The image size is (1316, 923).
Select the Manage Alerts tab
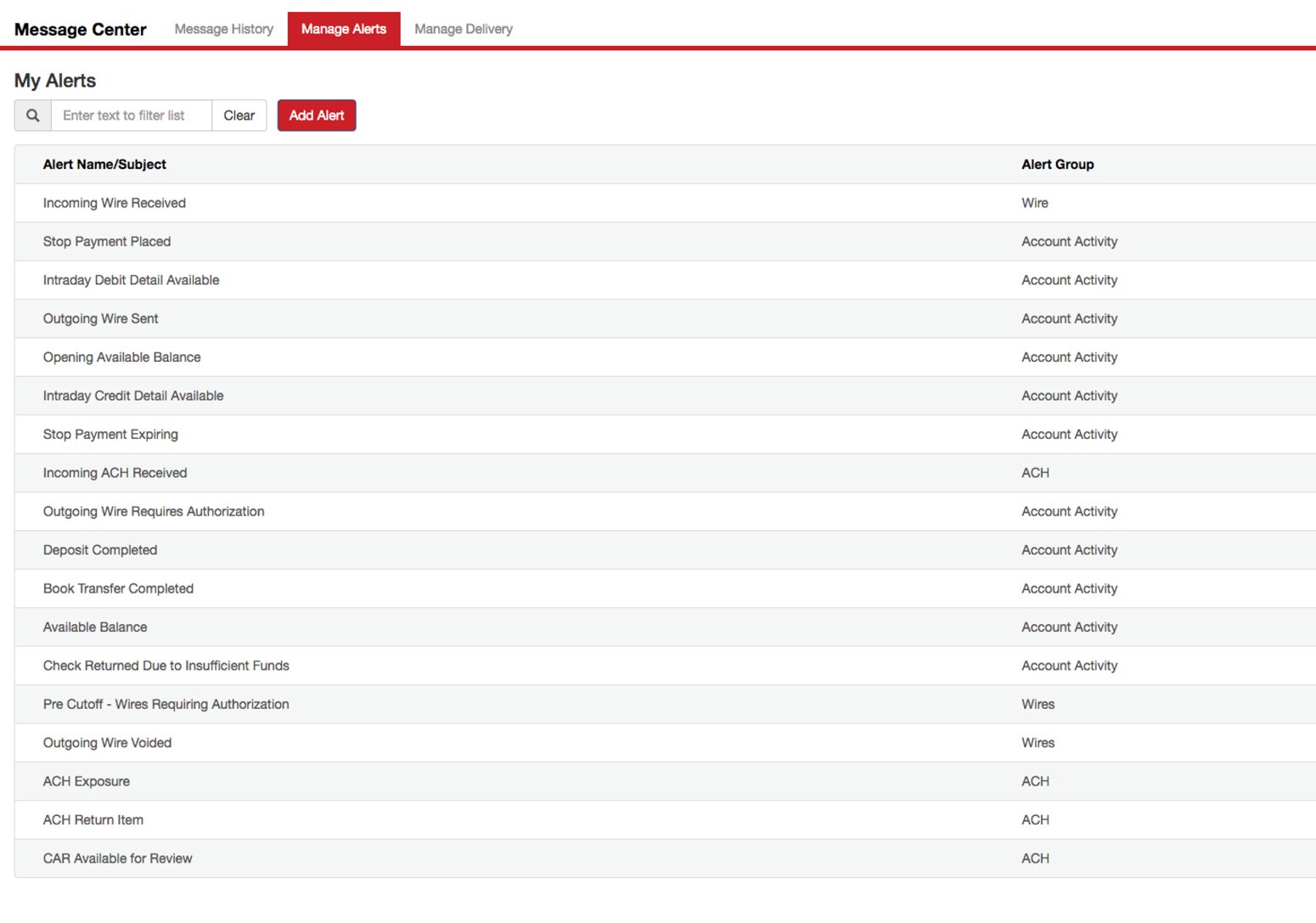click(344, 28)
